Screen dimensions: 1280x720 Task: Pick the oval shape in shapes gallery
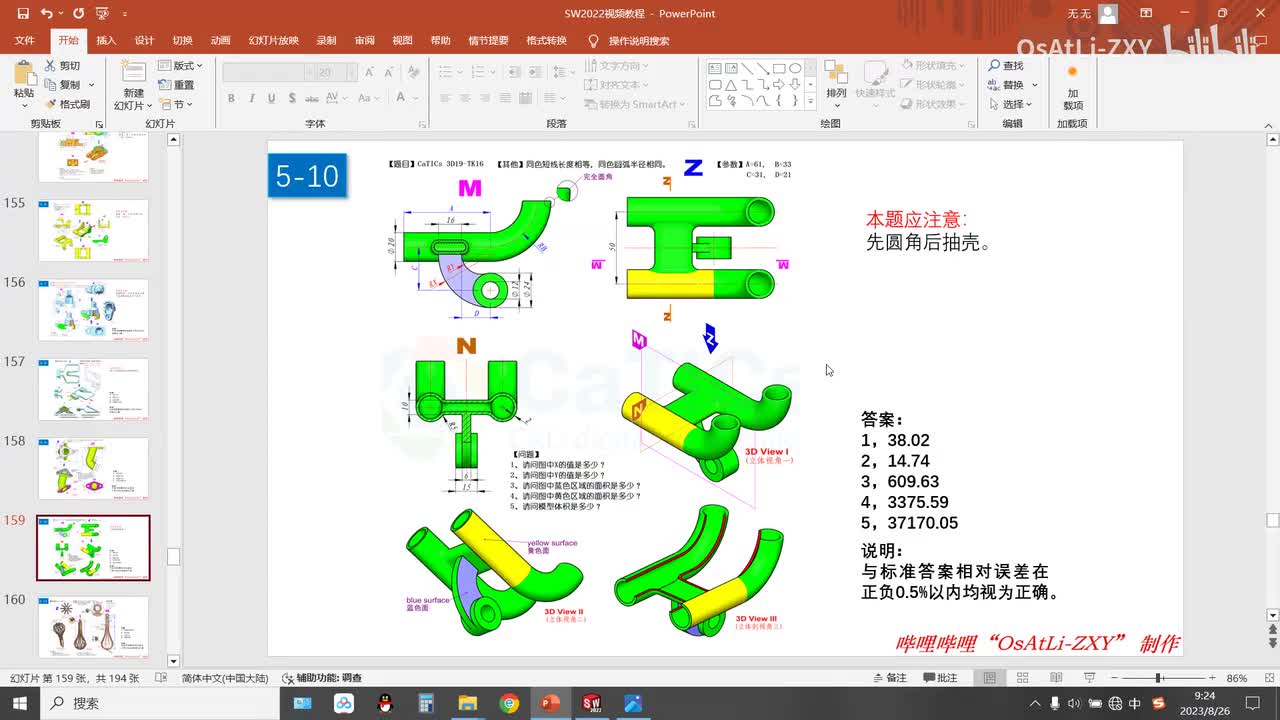(795, 69)
